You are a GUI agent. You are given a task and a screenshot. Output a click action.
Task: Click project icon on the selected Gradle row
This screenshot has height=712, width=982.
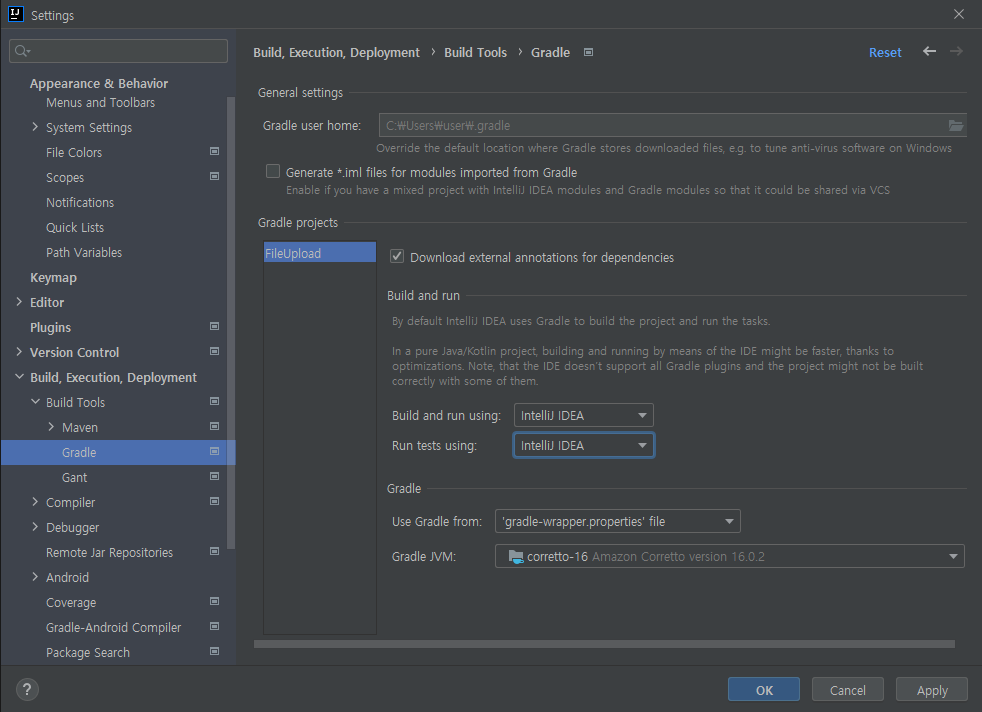[x=214, y=451]
